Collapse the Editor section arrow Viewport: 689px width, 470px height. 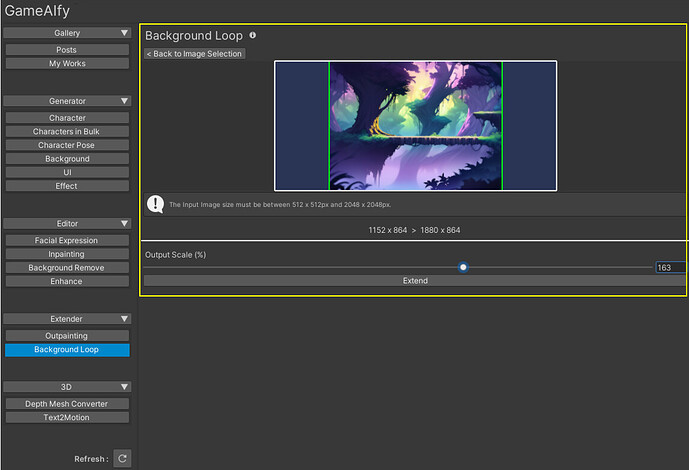(x=124, y=224)
